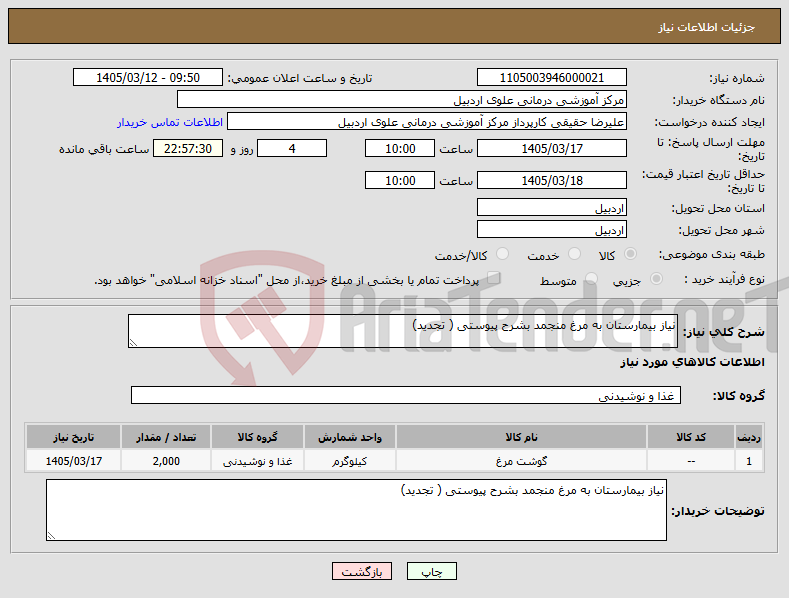Click the کیلوگرم unit cell
Image resolution: width=789 pixels, height=598 pixels.
pos(350,461)
